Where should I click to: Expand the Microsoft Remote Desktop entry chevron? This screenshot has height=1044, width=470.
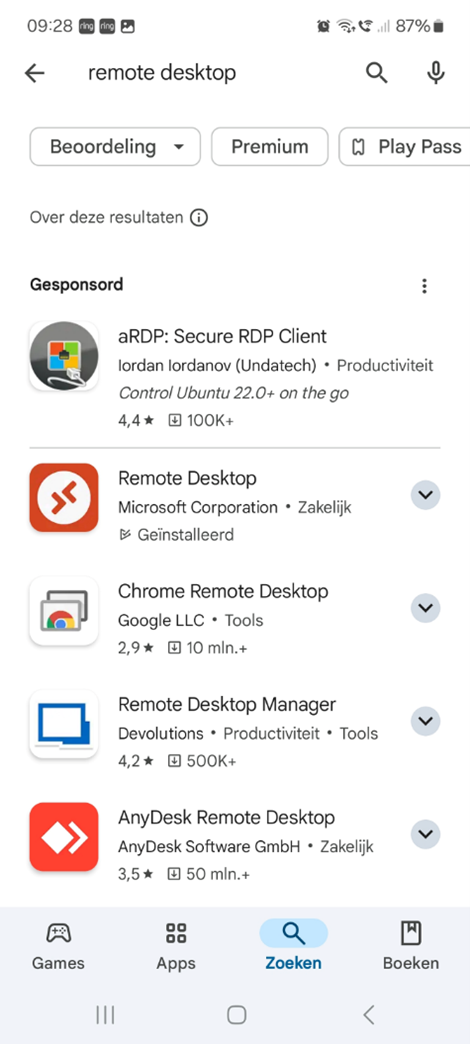[425, 495]
